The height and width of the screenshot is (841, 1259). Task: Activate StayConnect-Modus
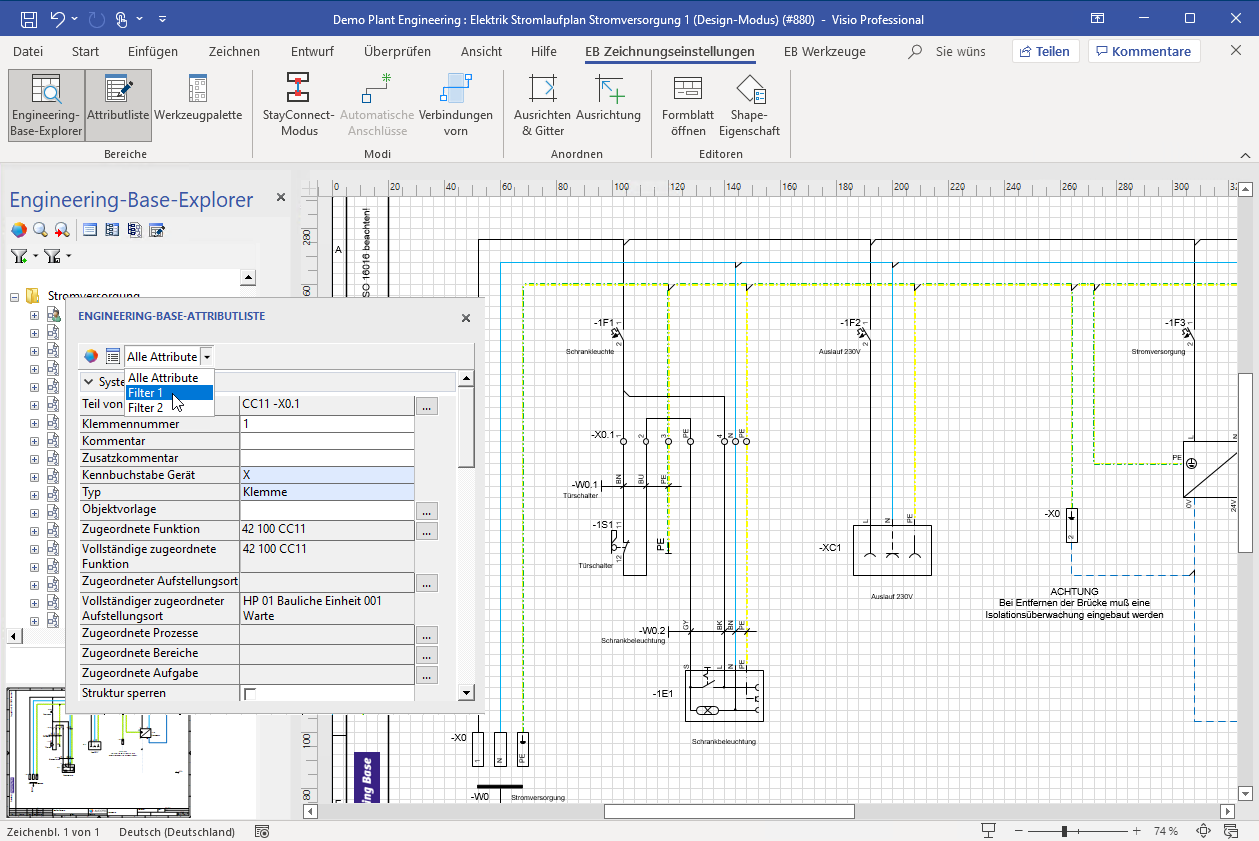pyautogui.click(x=299, y=106)
